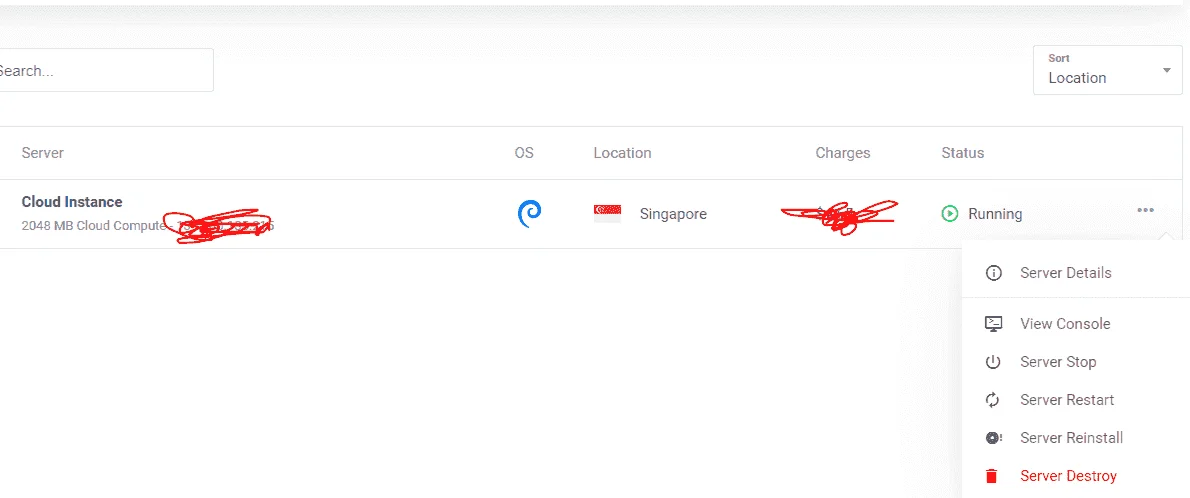Click the Sort dropdown arrow
Screen dimensions: 1190x498
1166,71
